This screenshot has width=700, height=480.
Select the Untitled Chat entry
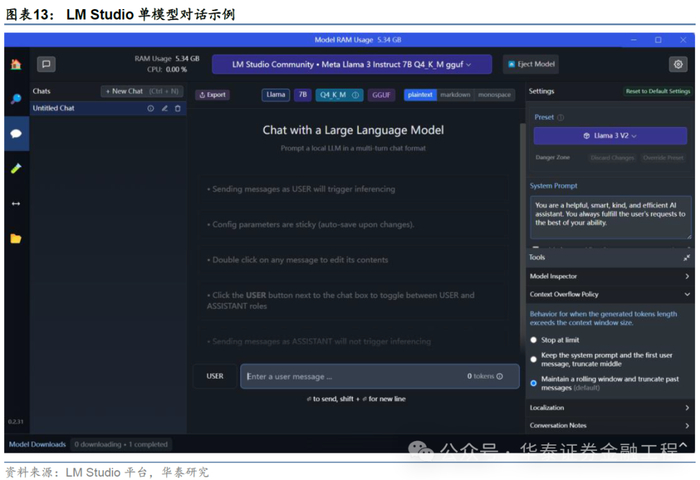[x=107, y=109]
